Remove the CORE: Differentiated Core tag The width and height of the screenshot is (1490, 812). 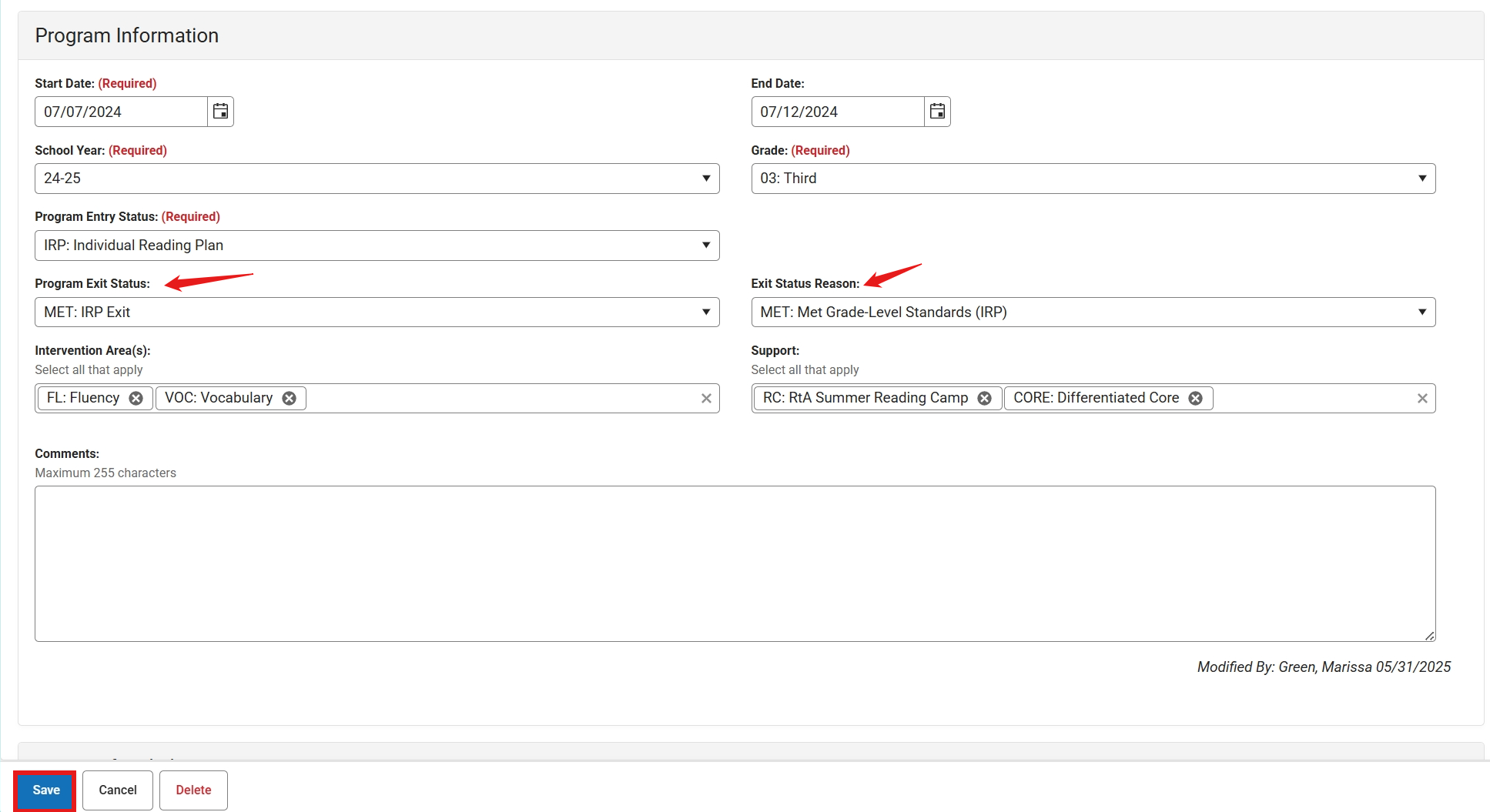[1196, 398]
